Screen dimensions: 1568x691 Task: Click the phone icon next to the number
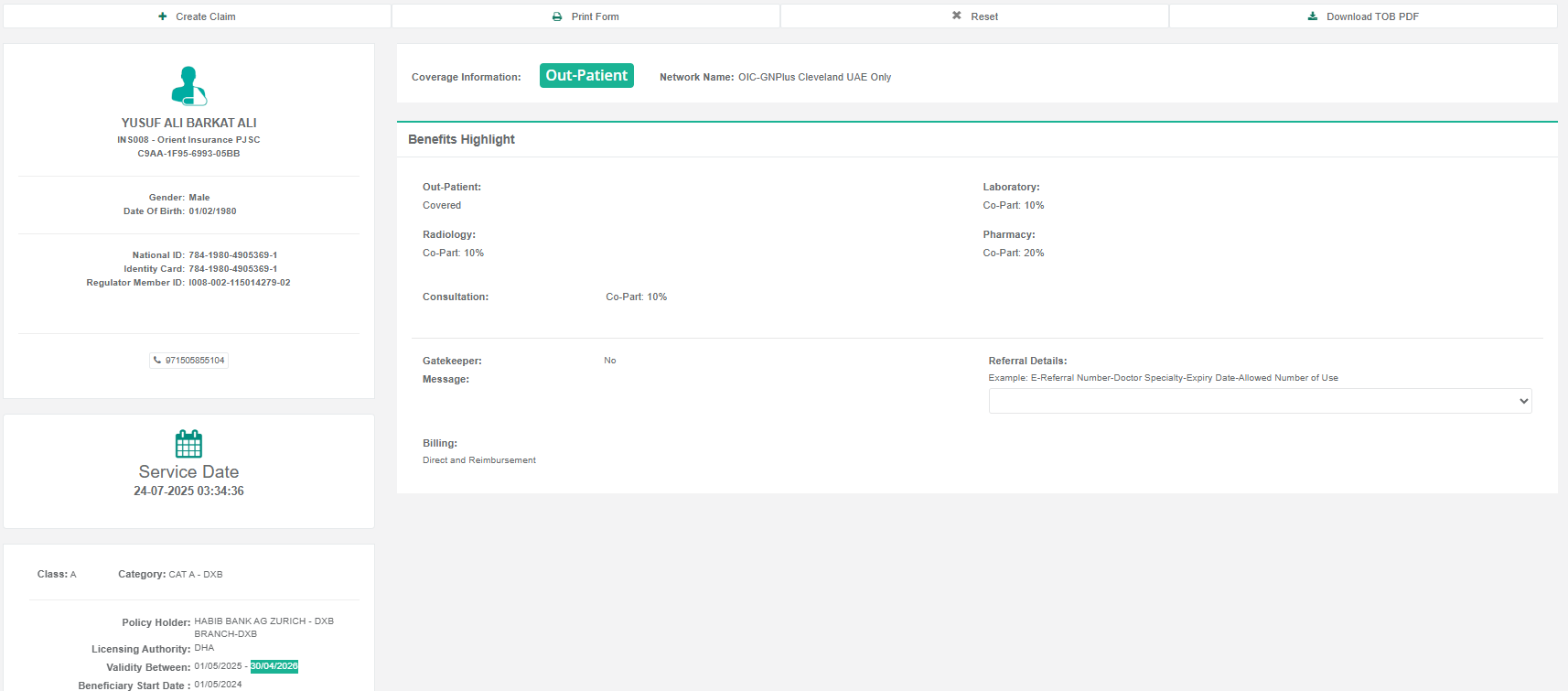157,361
